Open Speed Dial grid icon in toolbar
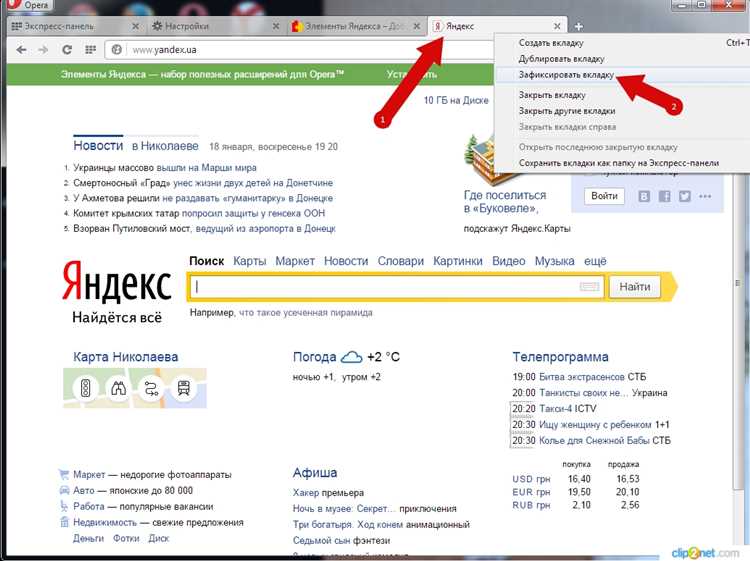Image resolution: width=750 pixels, height=561 pixels. click(x=91, y=49)
